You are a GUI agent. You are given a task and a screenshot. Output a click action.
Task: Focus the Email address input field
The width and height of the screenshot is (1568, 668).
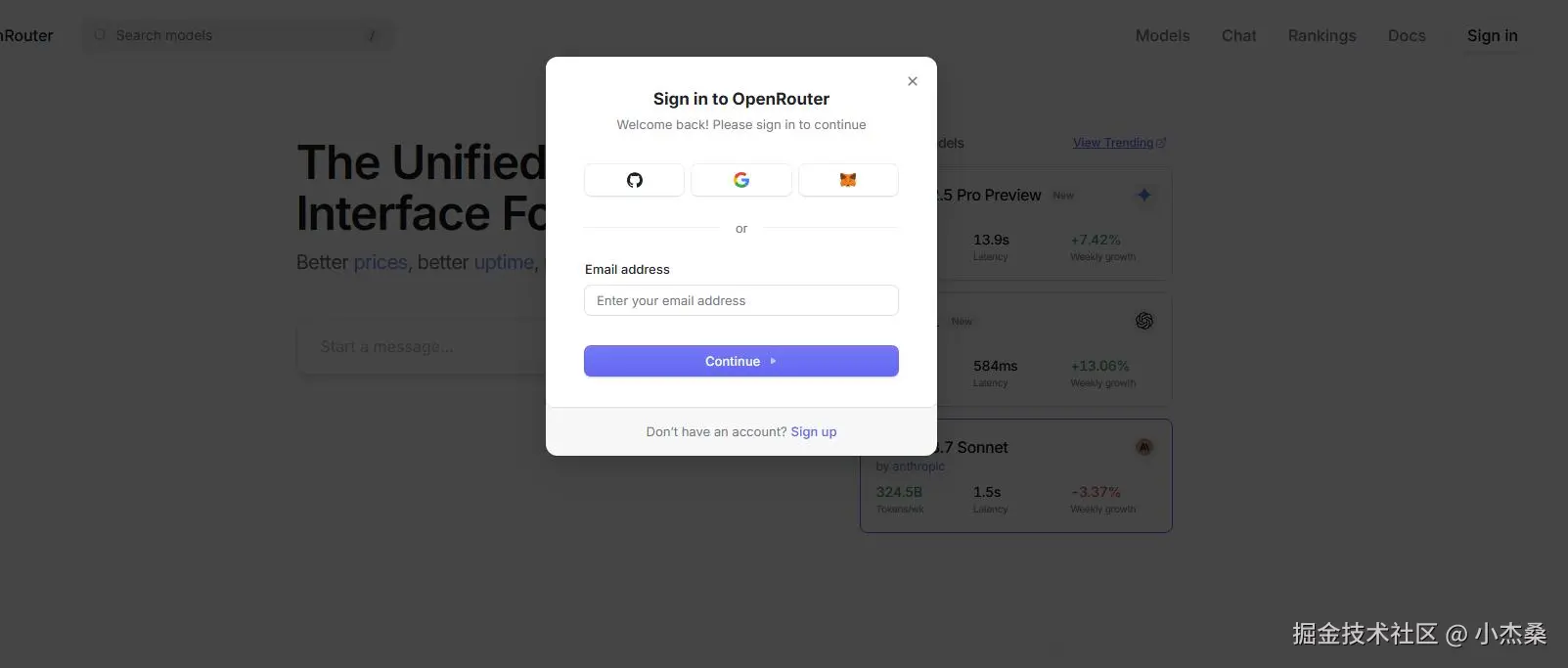740,300
